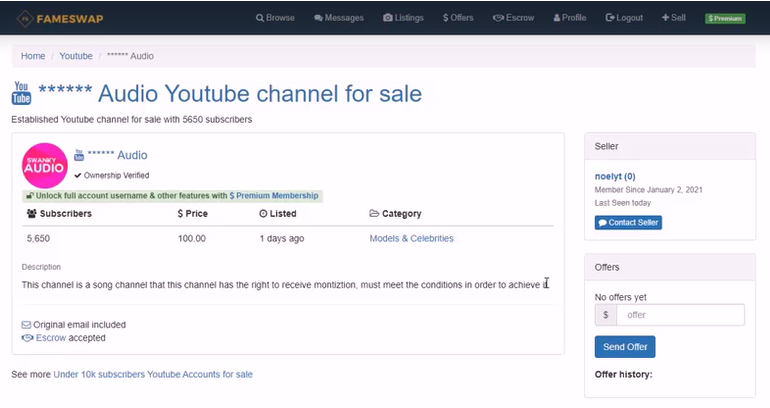Click the 'Established Youtube channel for sale' subtitle
This screenshot has width=770, height=408.
(x=132, y=119)
